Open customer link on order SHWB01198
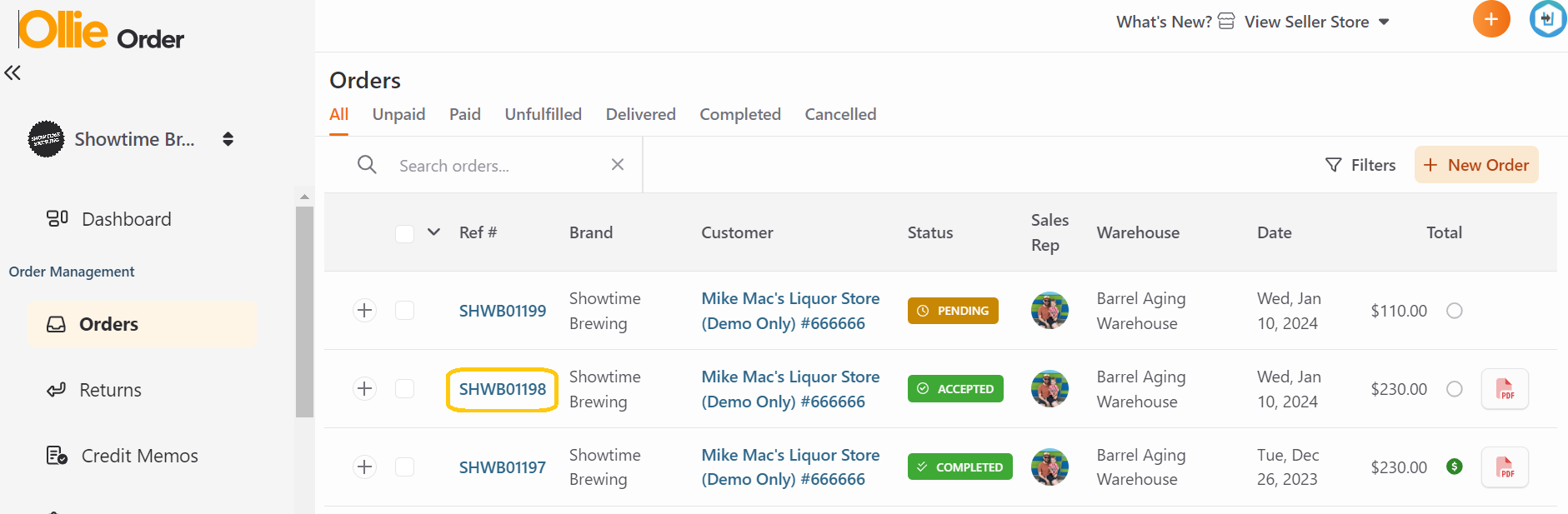 790,389
